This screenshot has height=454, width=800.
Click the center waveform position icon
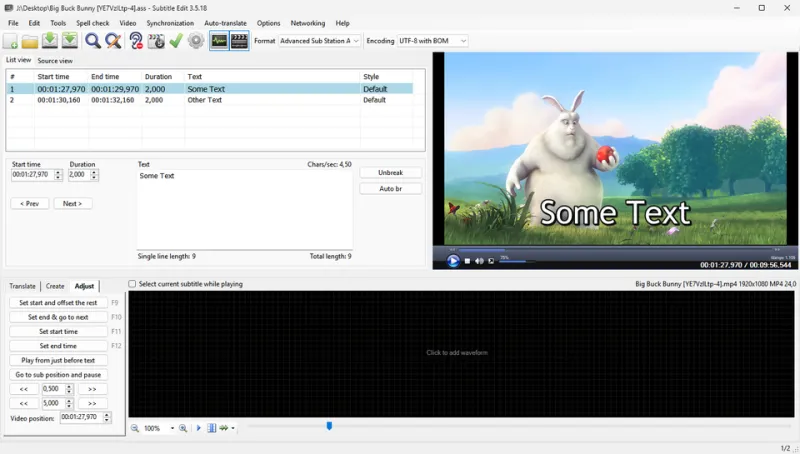(211, 428)
